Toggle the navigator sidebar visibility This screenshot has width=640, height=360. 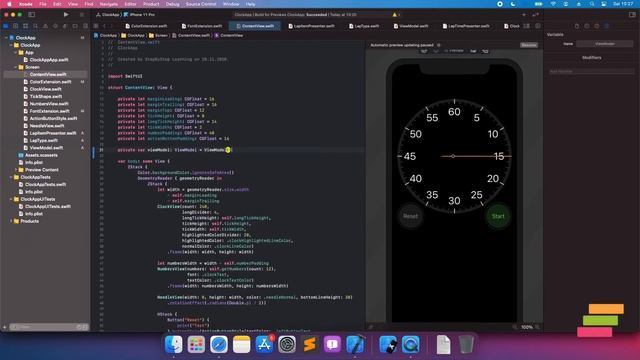[31, 15]
